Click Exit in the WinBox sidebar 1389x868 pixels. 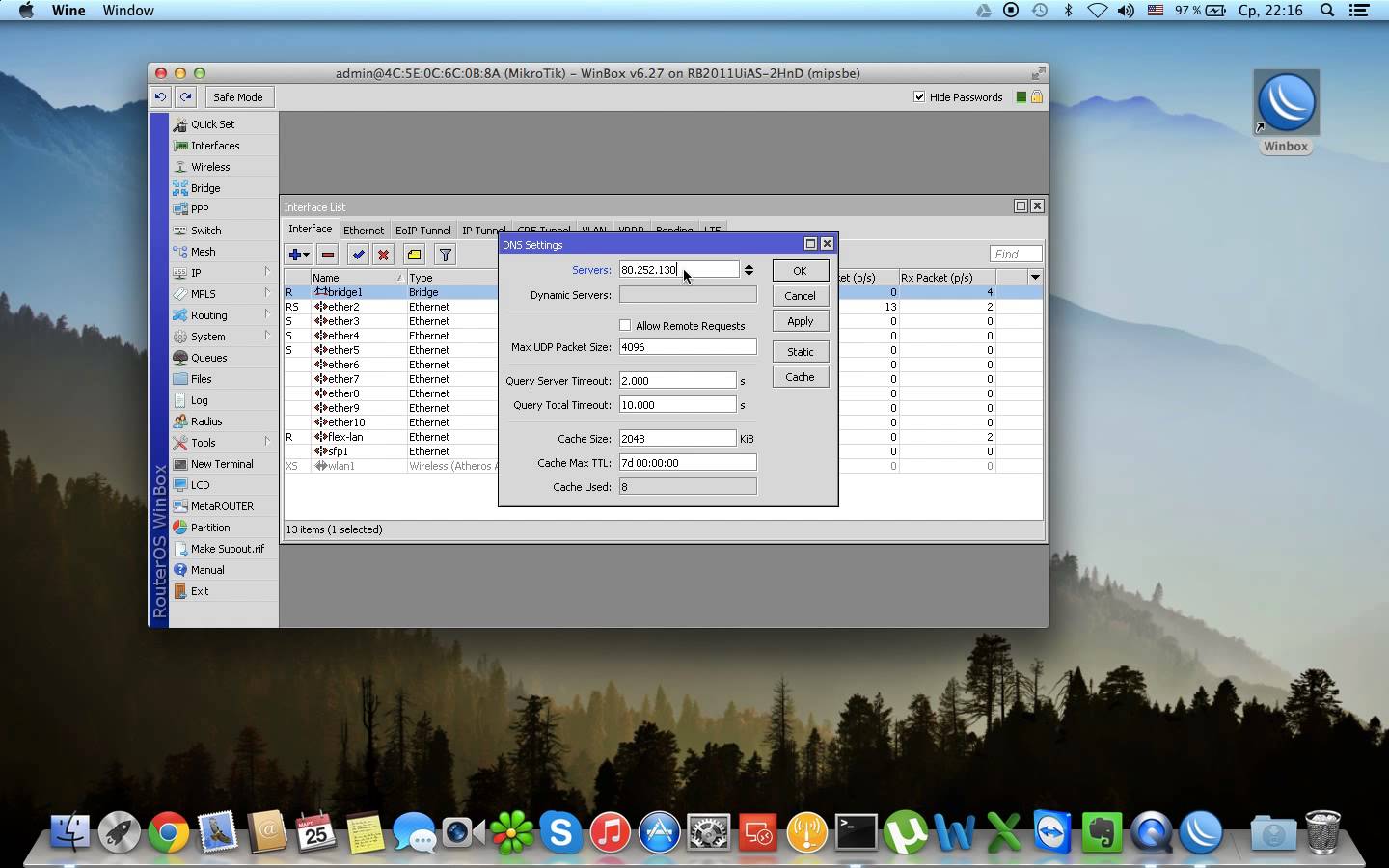[200, 591]
